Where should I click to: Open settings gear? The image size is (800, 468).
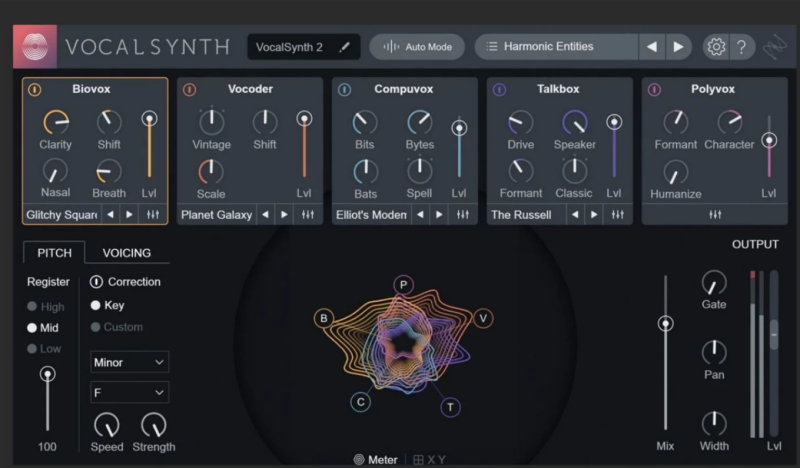pos(716,47)
